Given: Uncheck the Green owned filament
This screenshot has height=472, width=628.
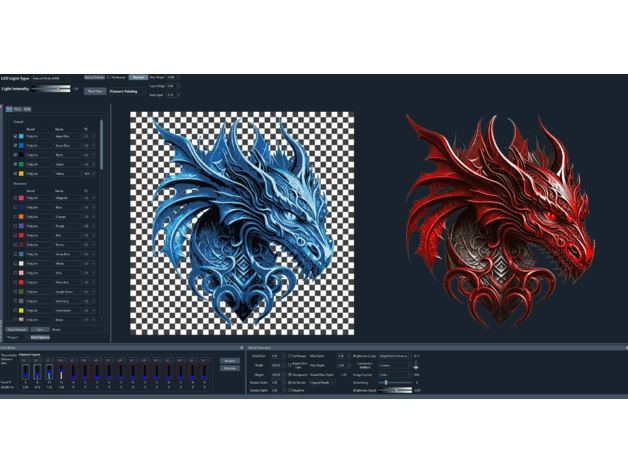Looking at the screenshot, I should [x=16, y=164].
